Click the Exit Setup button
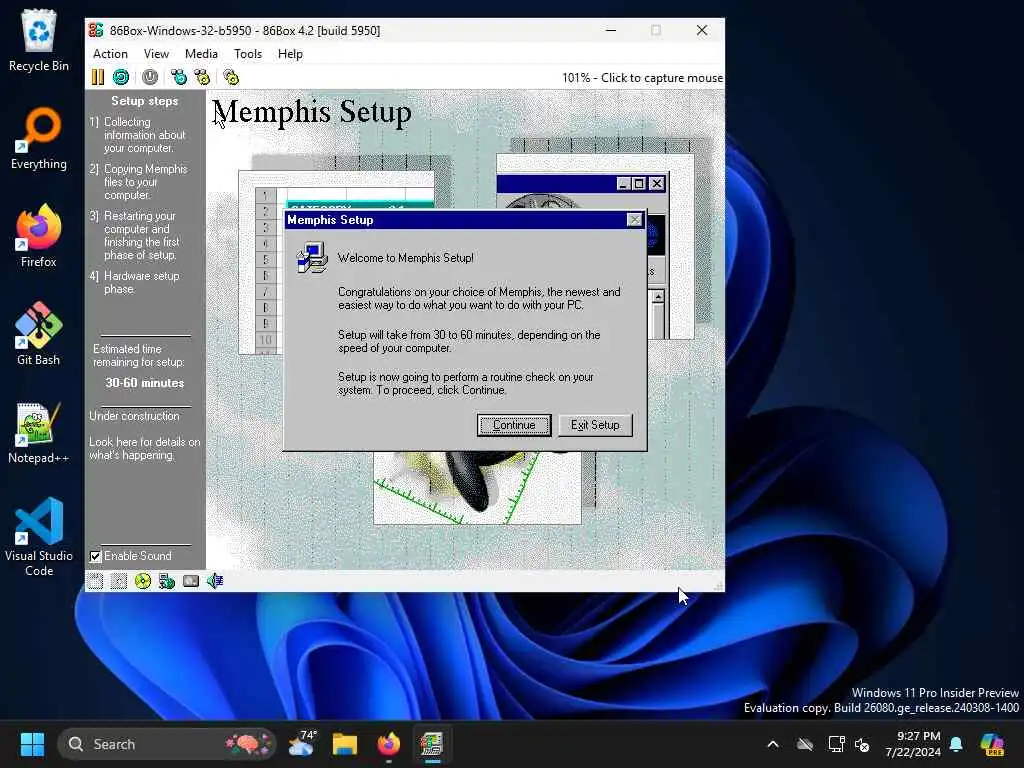The width and height of the screenshot is (1024, 768). coord(595,425)
